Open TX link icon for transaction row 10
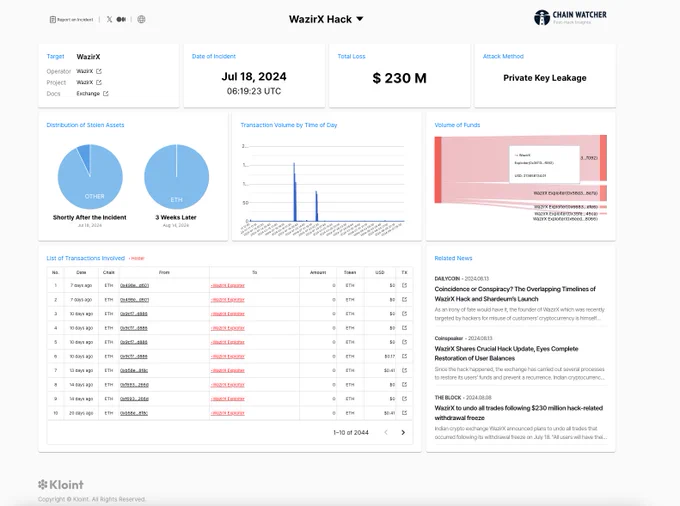The height and width of the screenshot is (506, 680). pos(405,413)
